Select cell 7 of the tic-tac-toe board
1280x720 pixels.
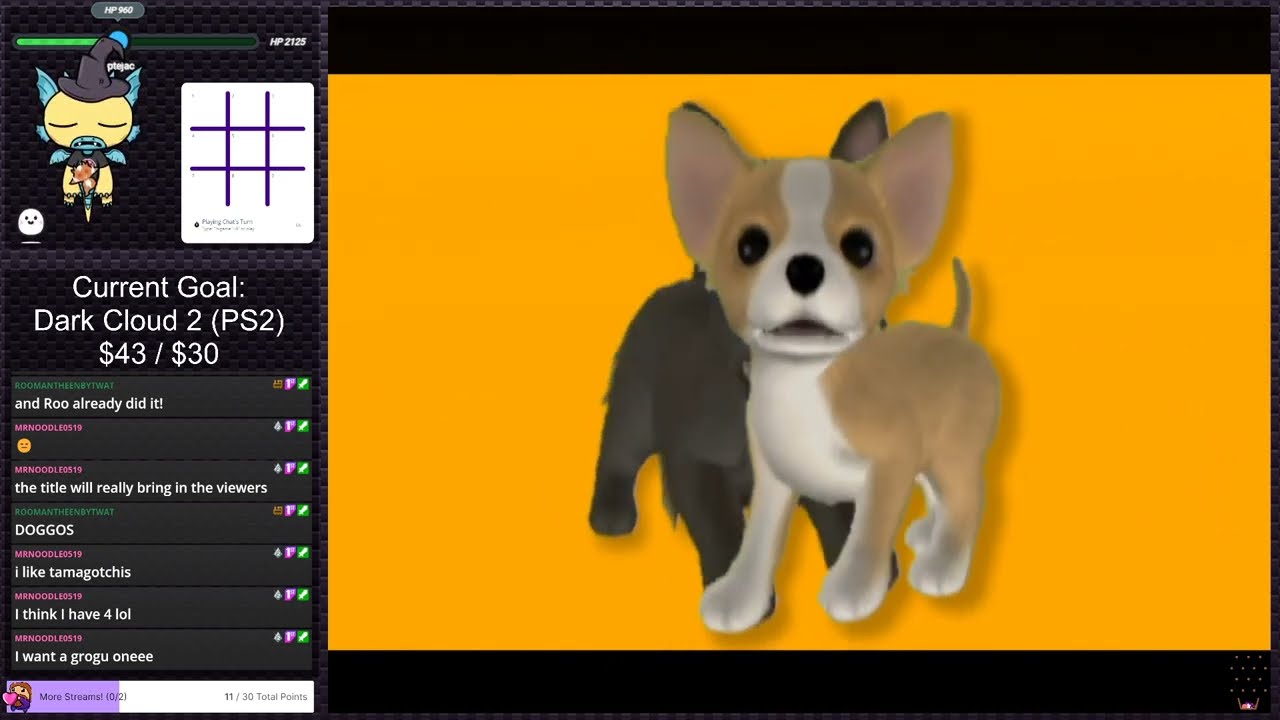point(208,188)
